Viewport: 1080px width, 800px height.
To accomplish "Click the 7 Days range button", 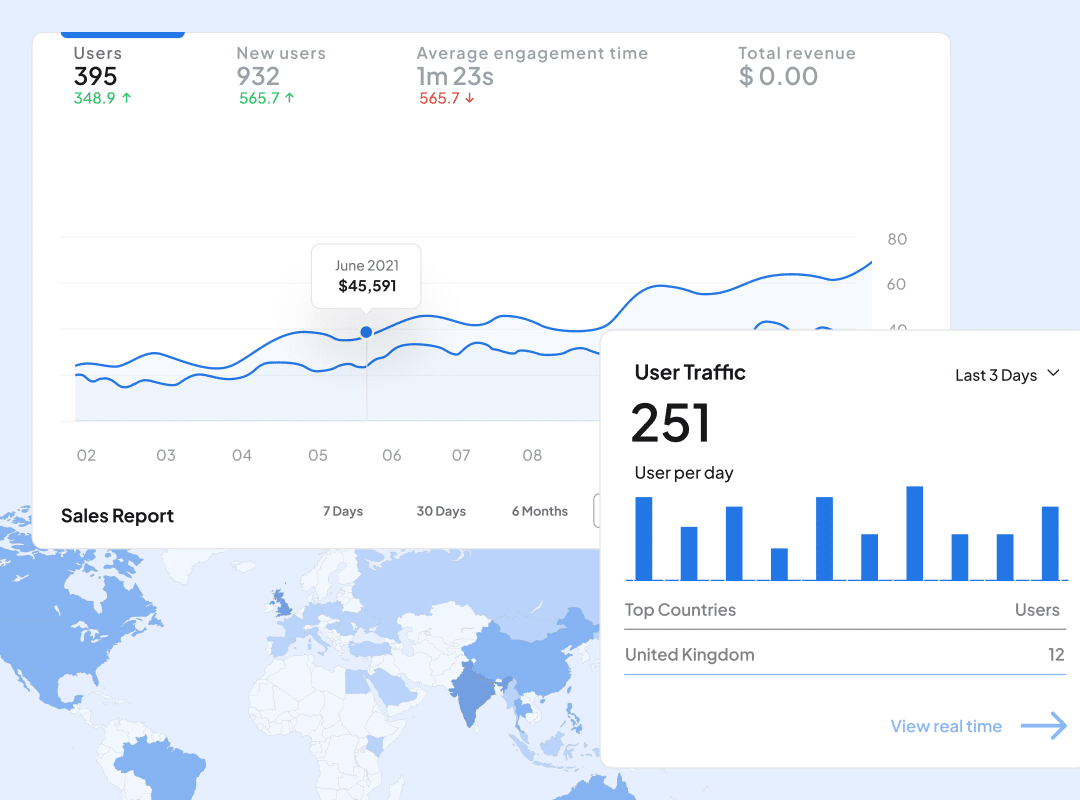I will 343,511.
